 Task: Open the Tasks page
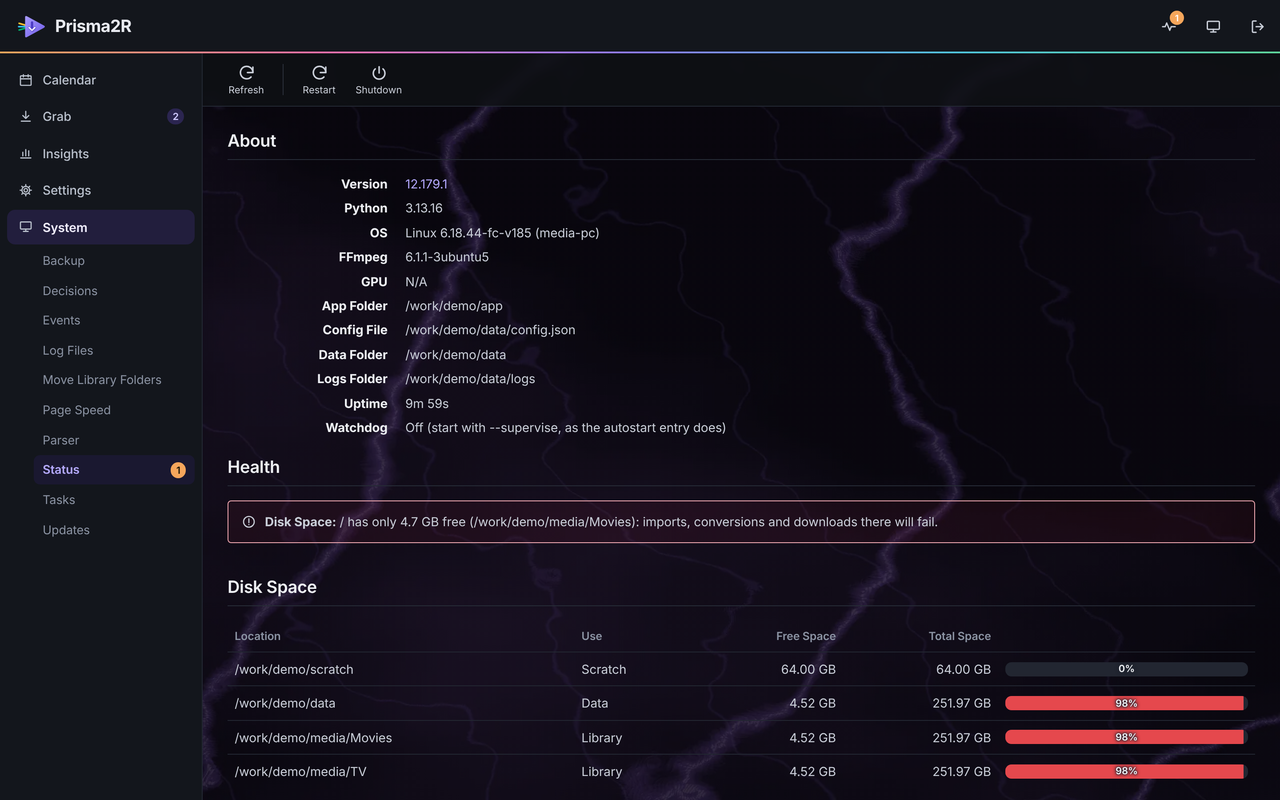[x=59, y=500]
